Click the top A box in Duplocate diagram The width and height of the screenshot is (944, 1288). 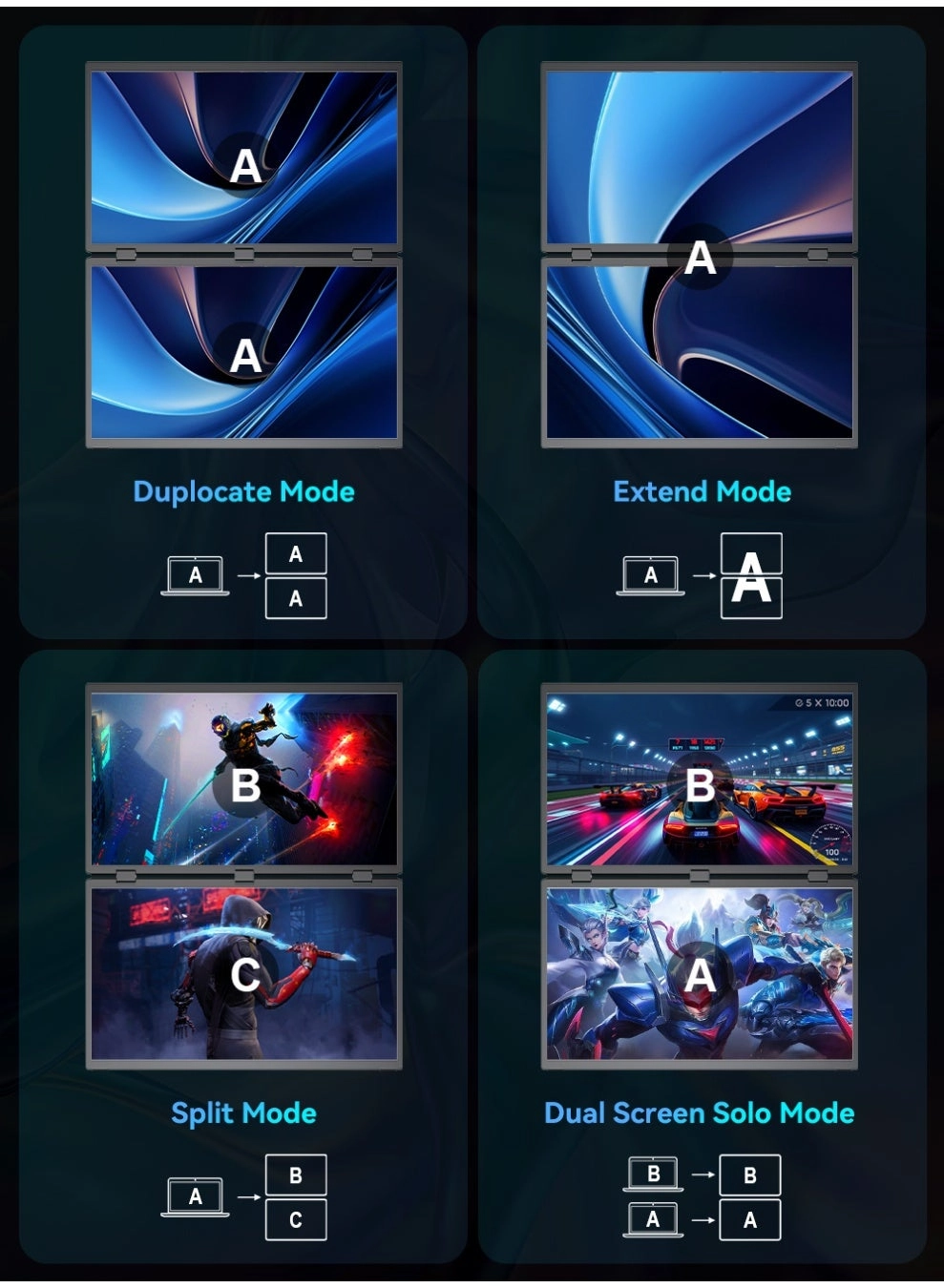pos(296,553)
